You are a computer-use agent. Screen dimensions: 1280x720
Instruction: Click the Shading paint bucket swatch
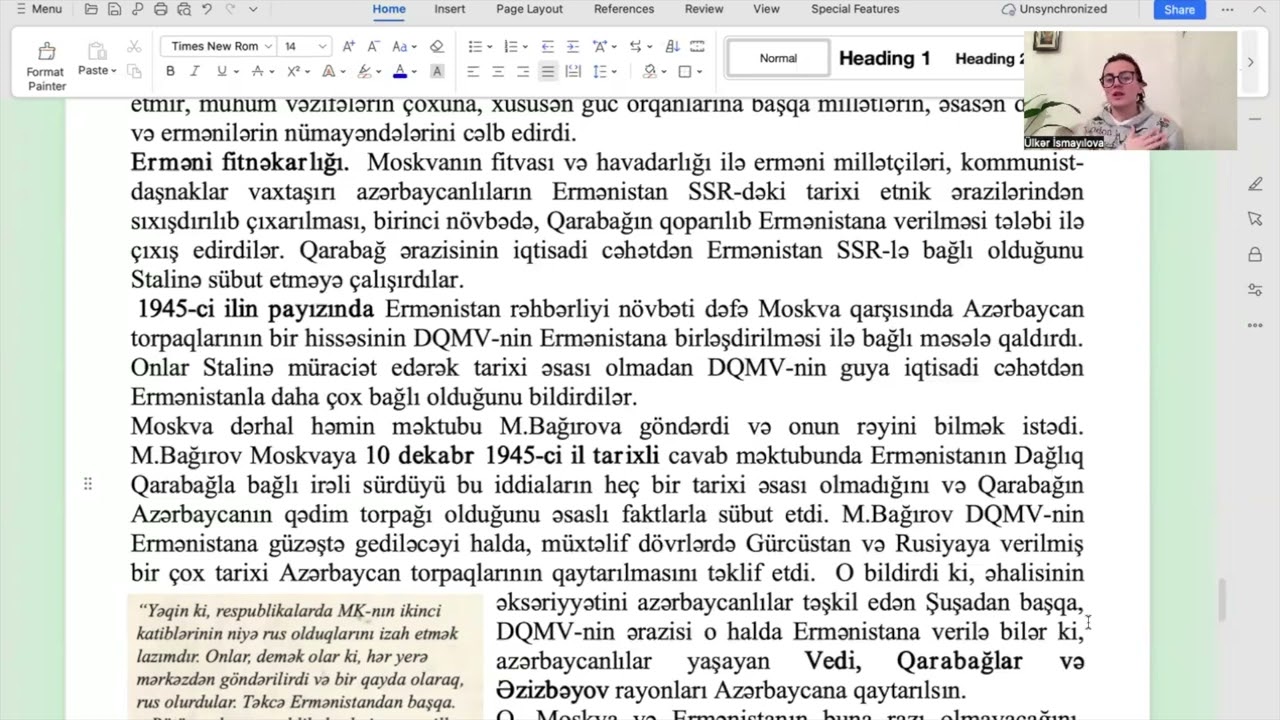tap(650, 71)
